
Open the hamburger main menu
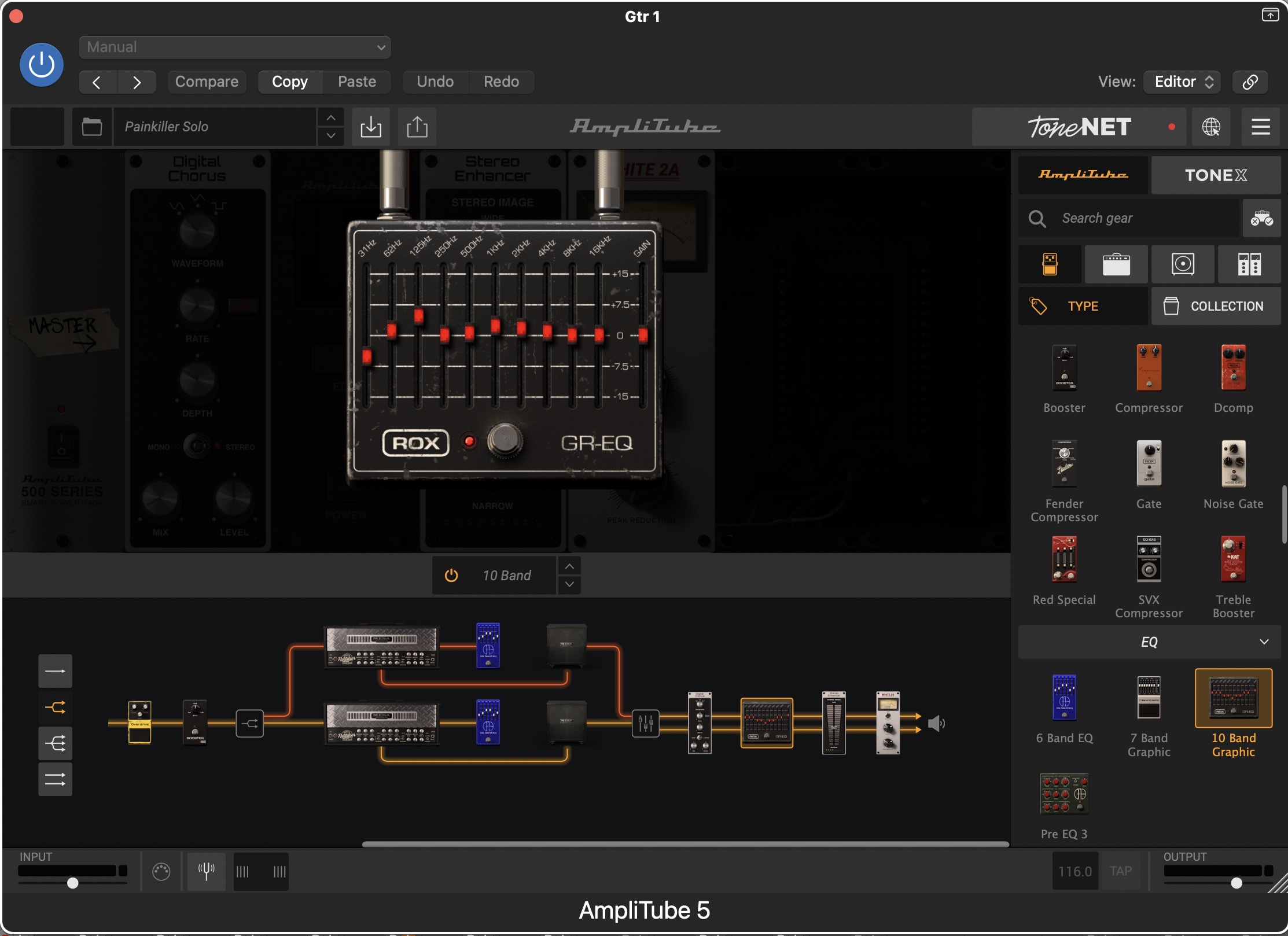click(x=1261, y=127)
